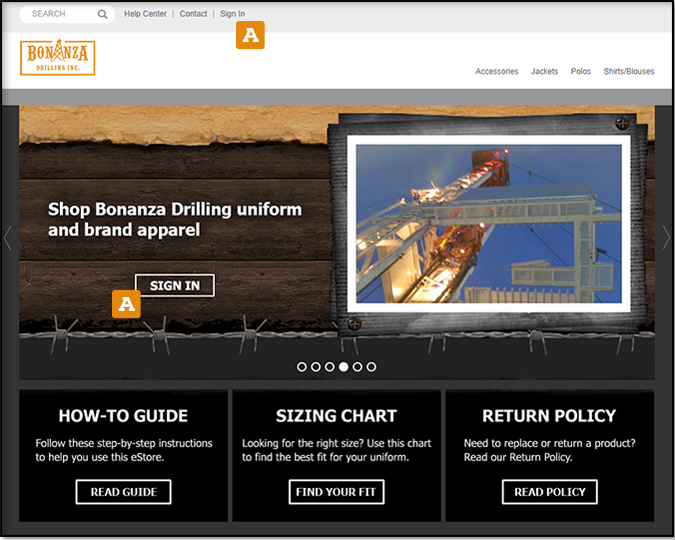Screen dimensions: 675x540
Task: Open the Accessories menu
Action: [496, 72]
